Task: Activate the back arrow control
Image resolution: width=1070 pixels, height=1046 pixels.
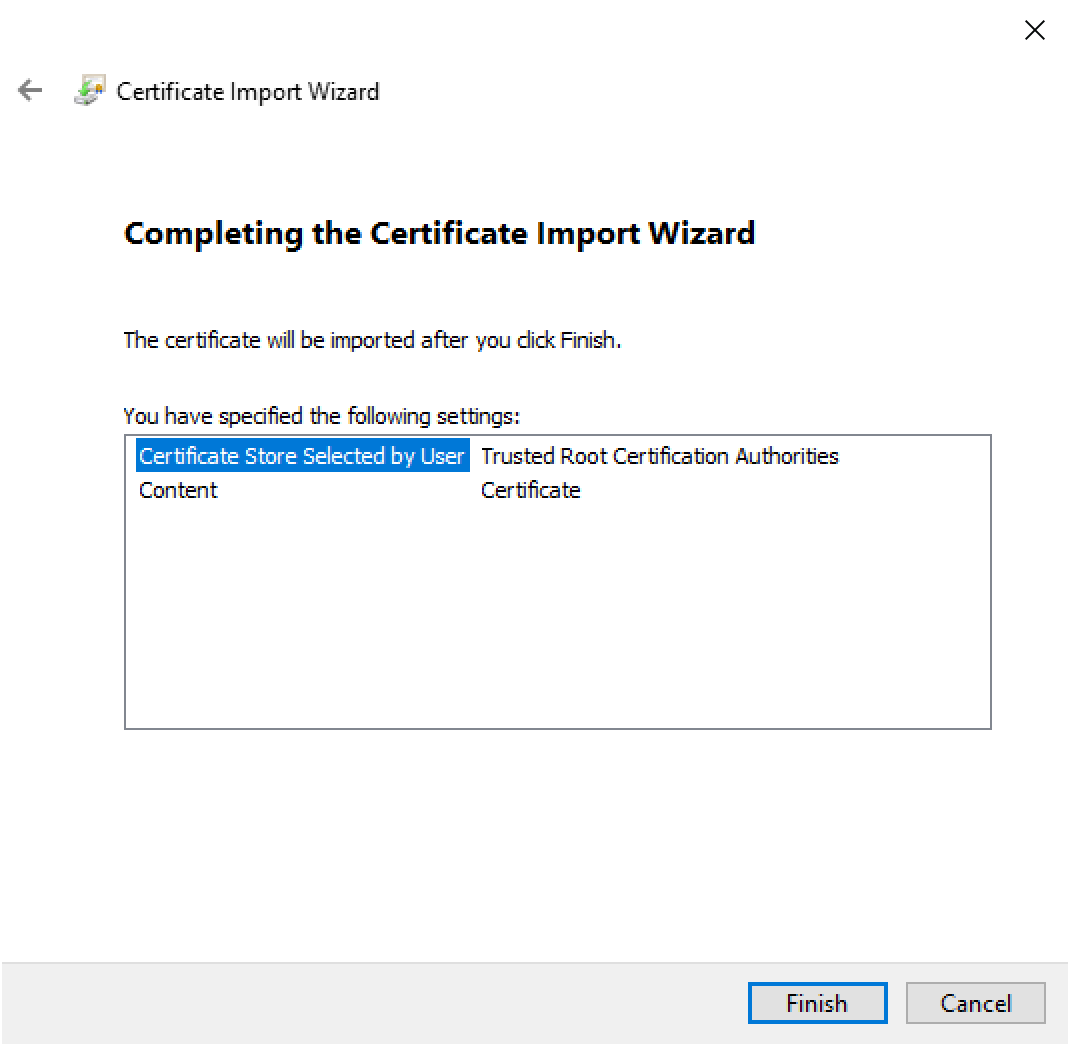Action: tap(29, 90)
